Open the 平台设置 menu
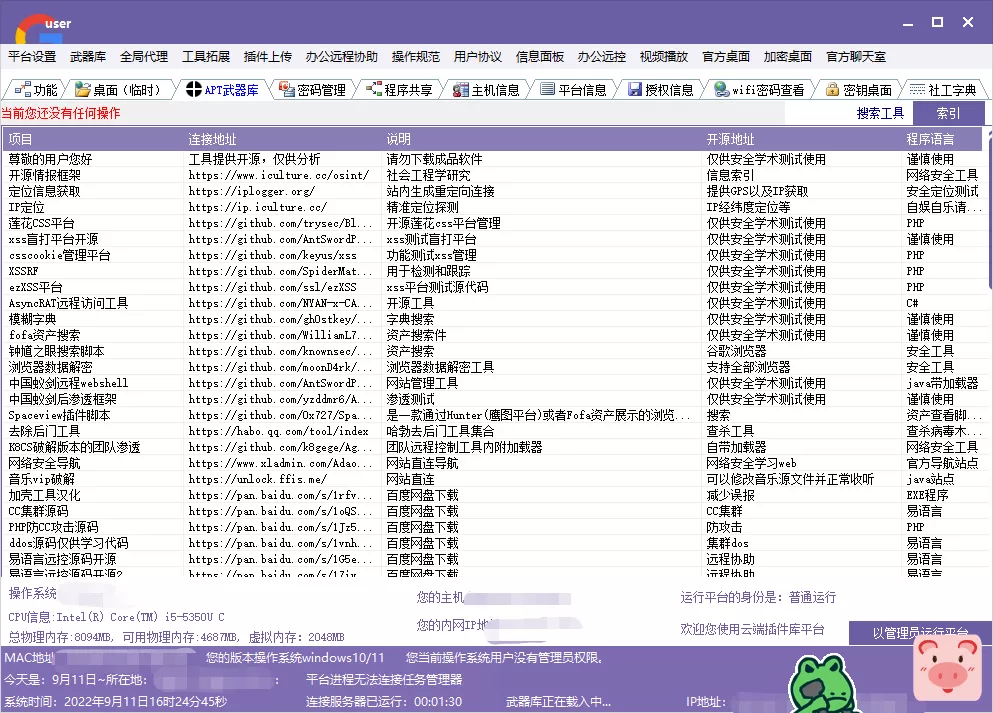The width and height of the screenshot is (993, 713). [34, 57]
